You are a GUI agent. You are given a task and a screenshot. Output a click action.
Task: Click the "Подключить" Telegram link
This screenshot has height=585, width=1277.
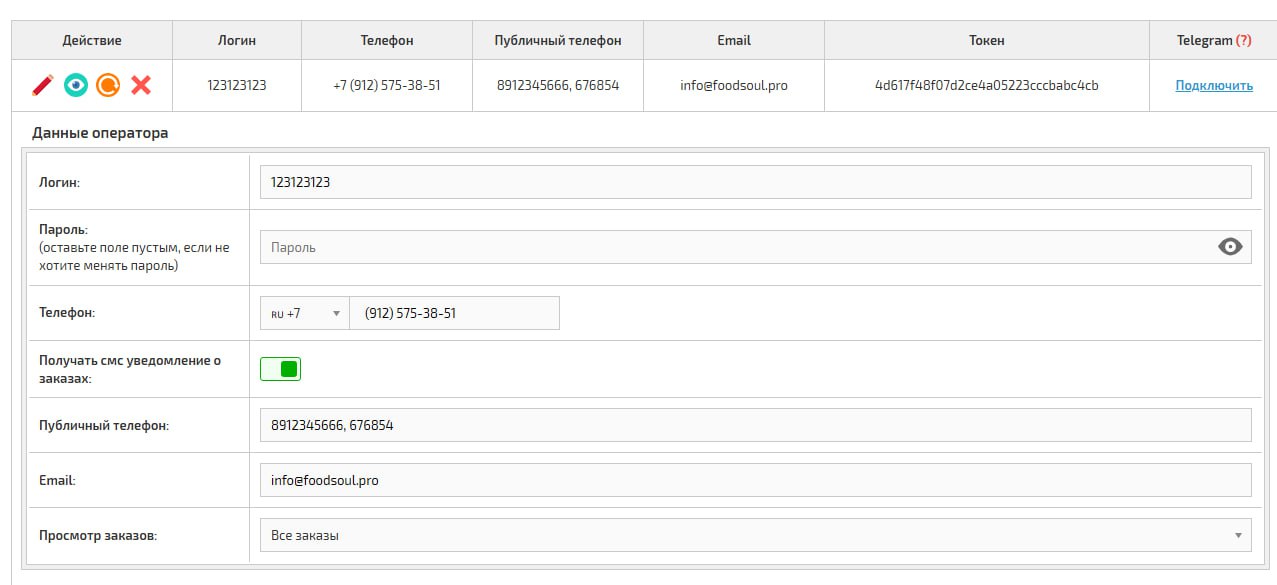[x=1214, y=86]
